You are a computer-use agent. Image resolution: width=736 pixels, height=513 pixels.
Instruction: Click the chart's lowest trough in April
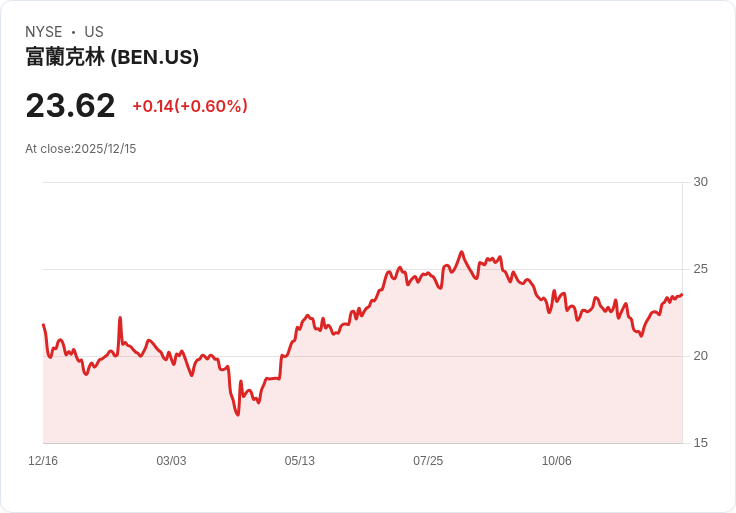(238, 414)
